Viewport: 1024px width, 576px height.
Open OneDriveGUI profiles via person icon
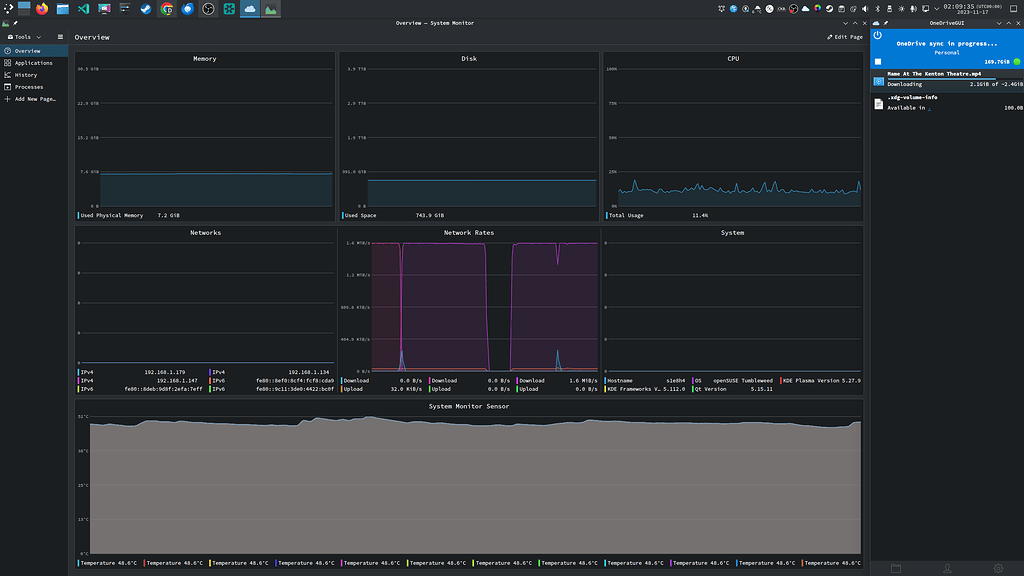pos(946,568)
